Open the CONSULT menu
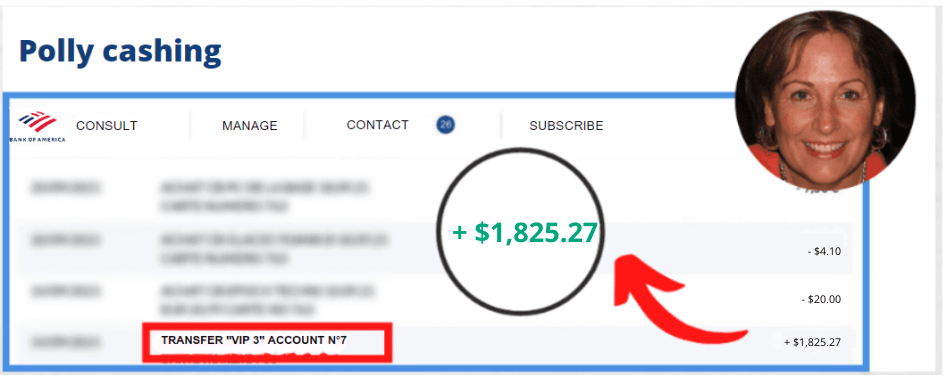Viewport: 947px width, 387px height. click(x=107, y=126)
